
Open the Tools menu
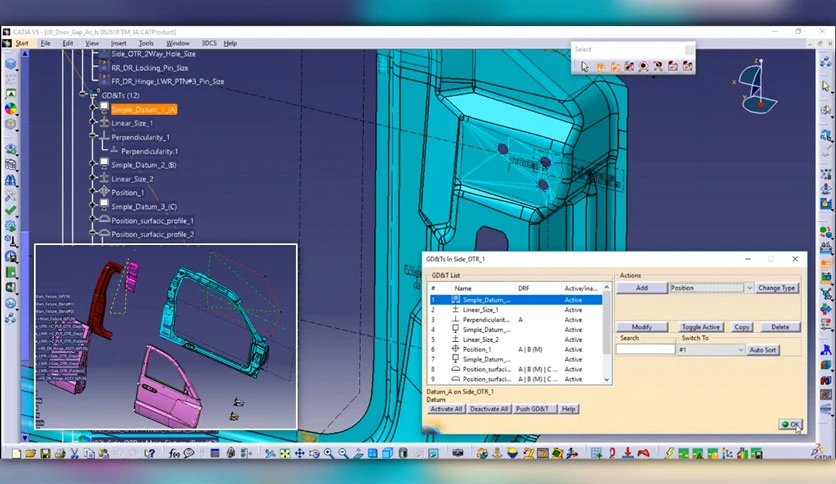[146, 43]
